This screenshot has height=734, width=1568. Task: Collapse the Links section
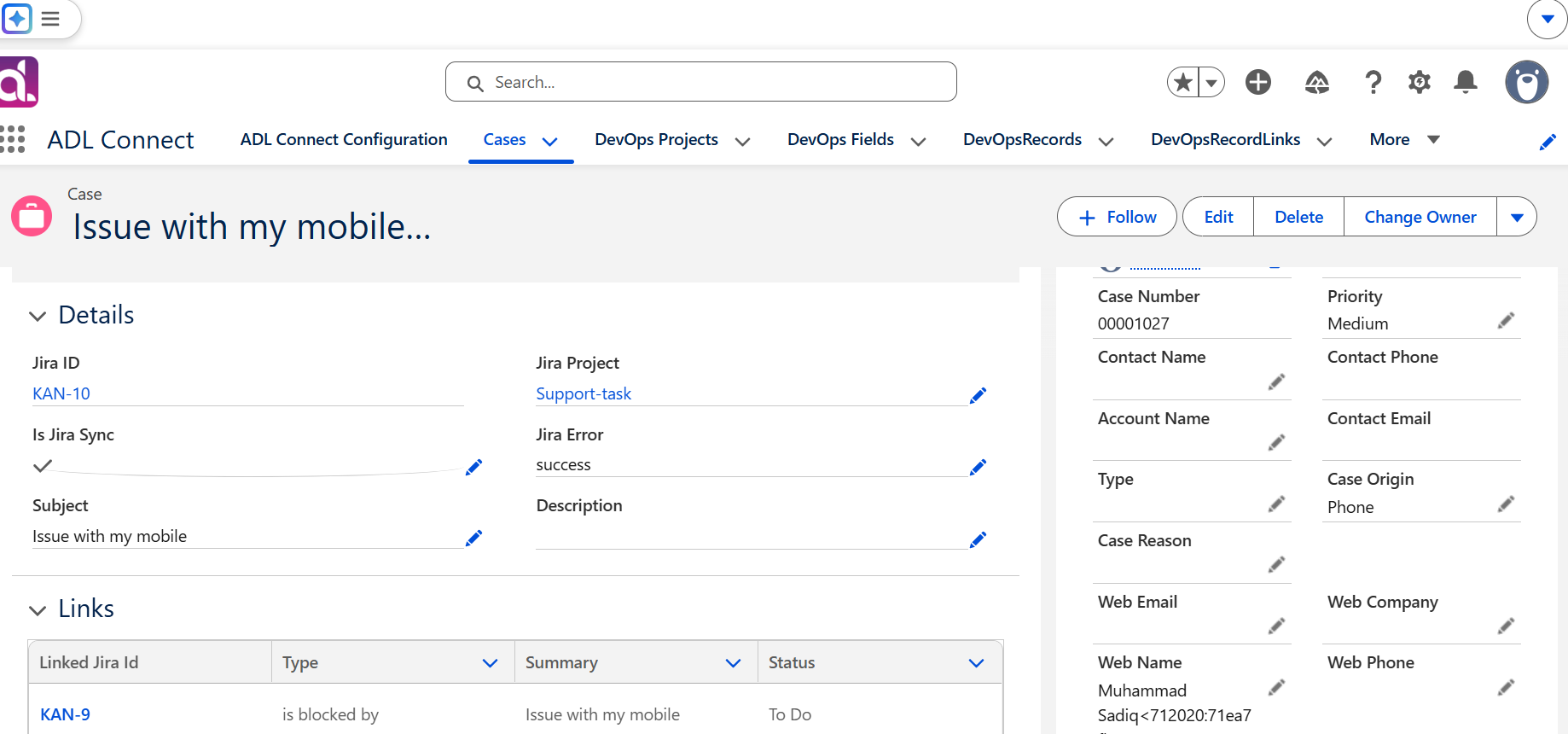point(38,610)
